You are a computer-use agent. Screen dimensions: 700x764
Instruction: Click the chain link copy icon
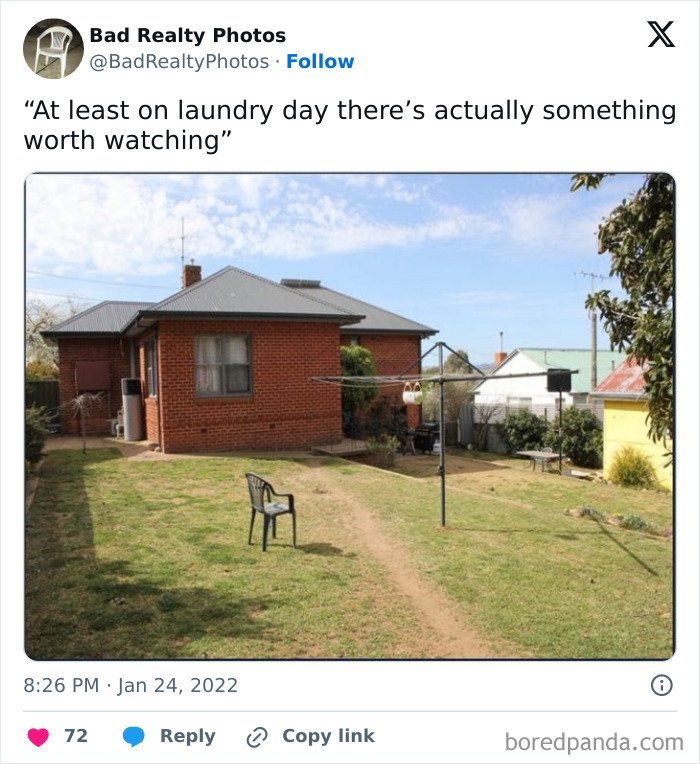pyautogui.click(x=257, y=737)
